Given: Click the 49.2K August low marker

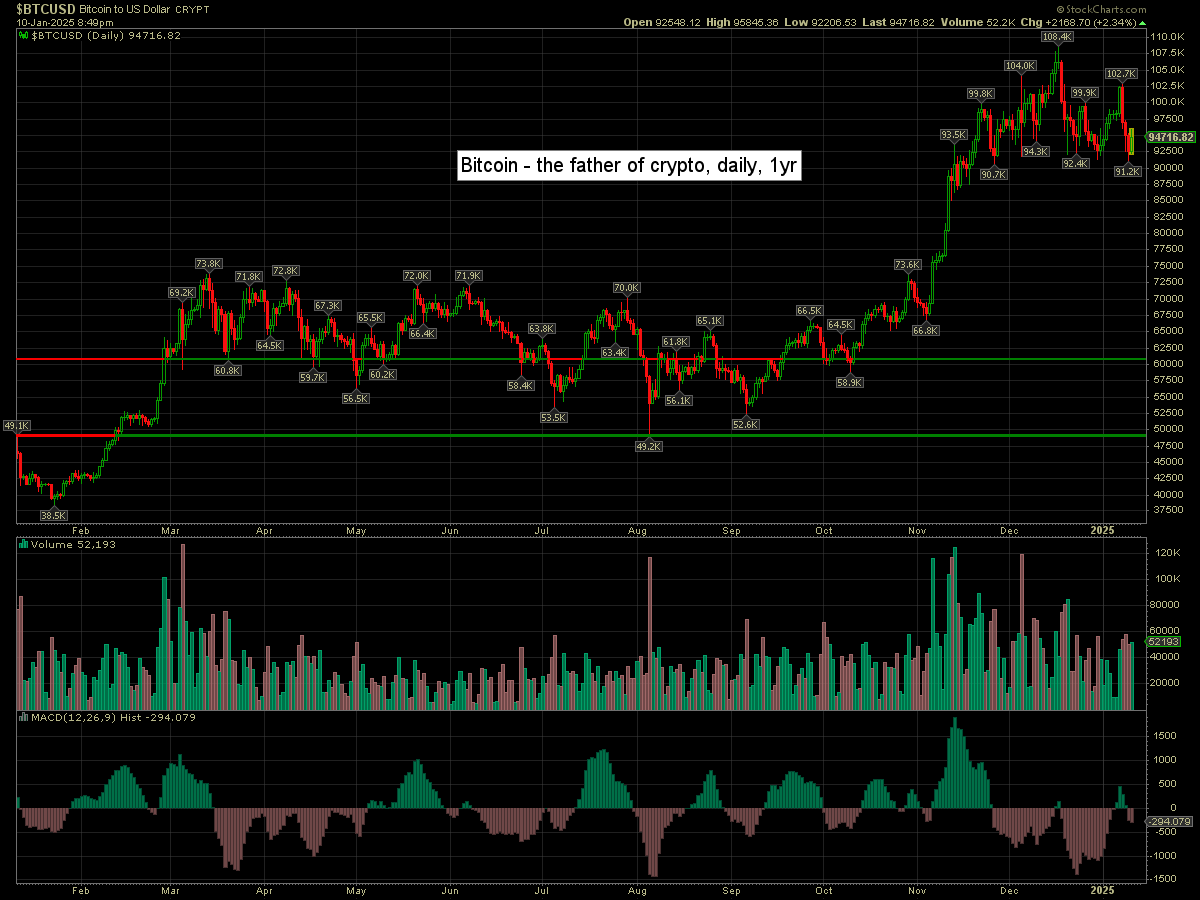Looking at the screenshot, I should [649, 446].
